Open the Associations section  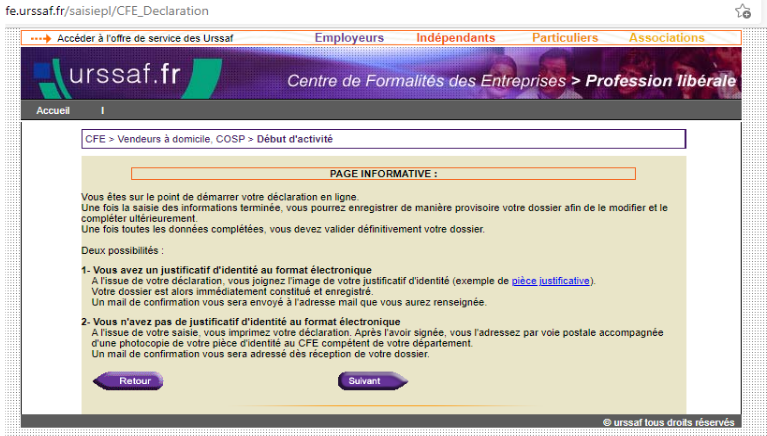coord(667,38)
